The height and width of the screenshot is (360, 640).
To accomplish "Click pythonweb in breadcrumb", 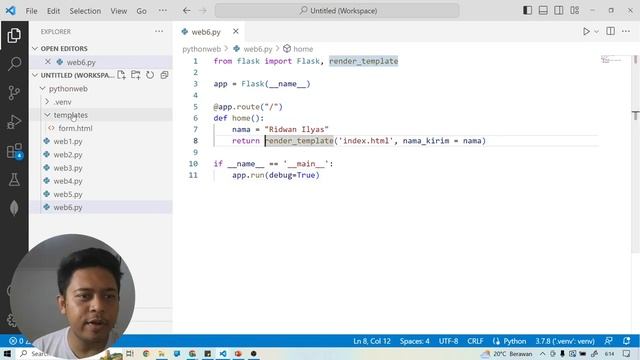I will 201,49.
